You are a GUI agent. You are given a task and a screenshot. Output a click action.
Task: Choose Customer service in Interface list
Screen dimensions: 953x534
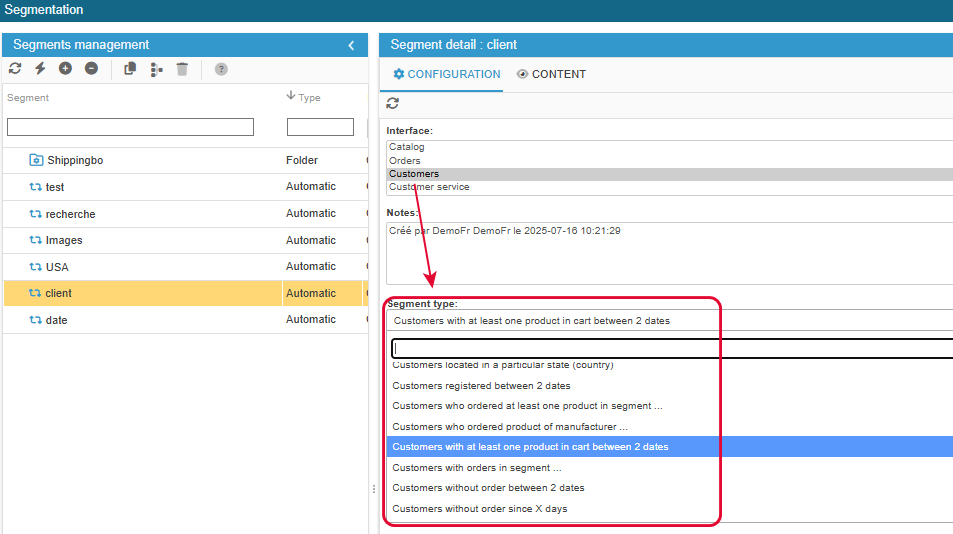[670, 187]
